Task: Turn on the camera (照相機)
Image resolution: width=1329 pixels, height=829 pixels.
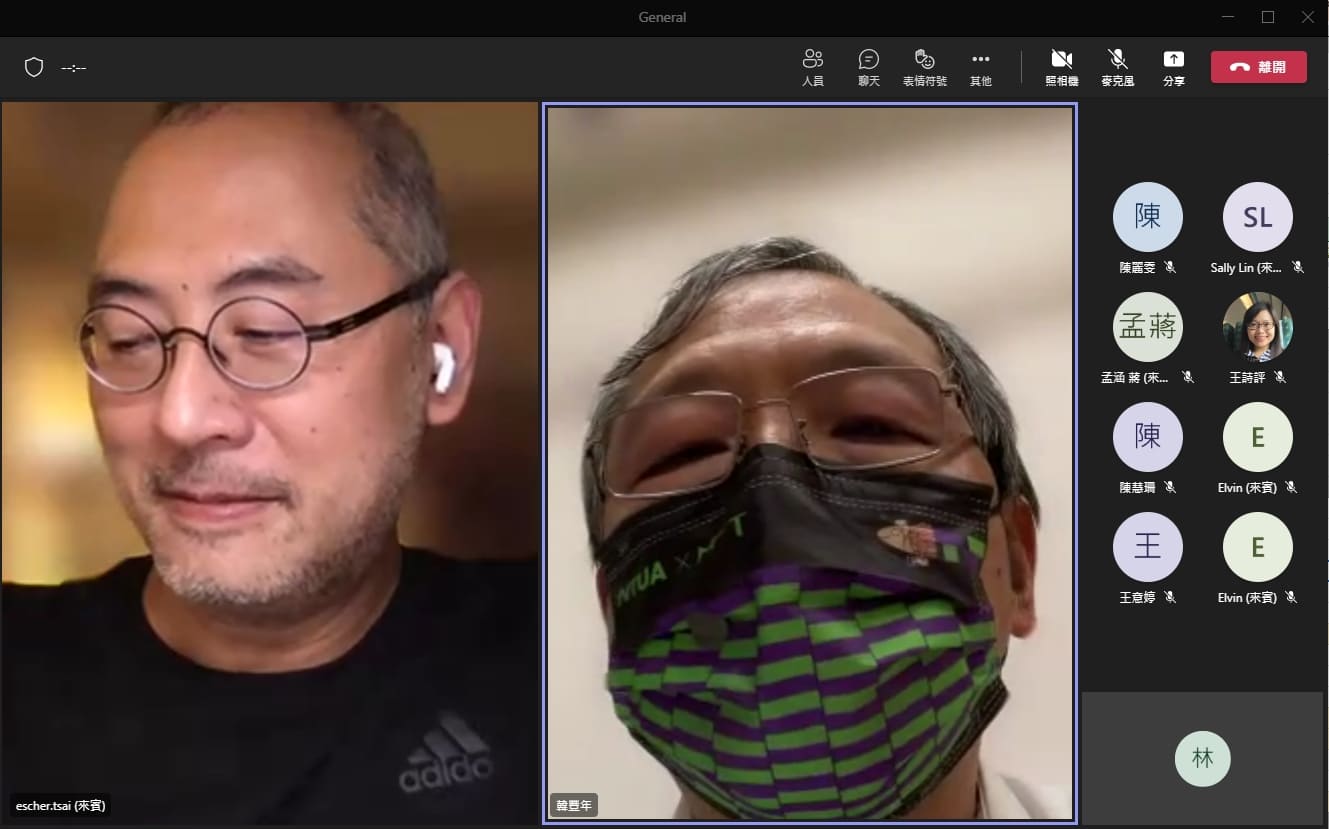Action: (1061, 67)
